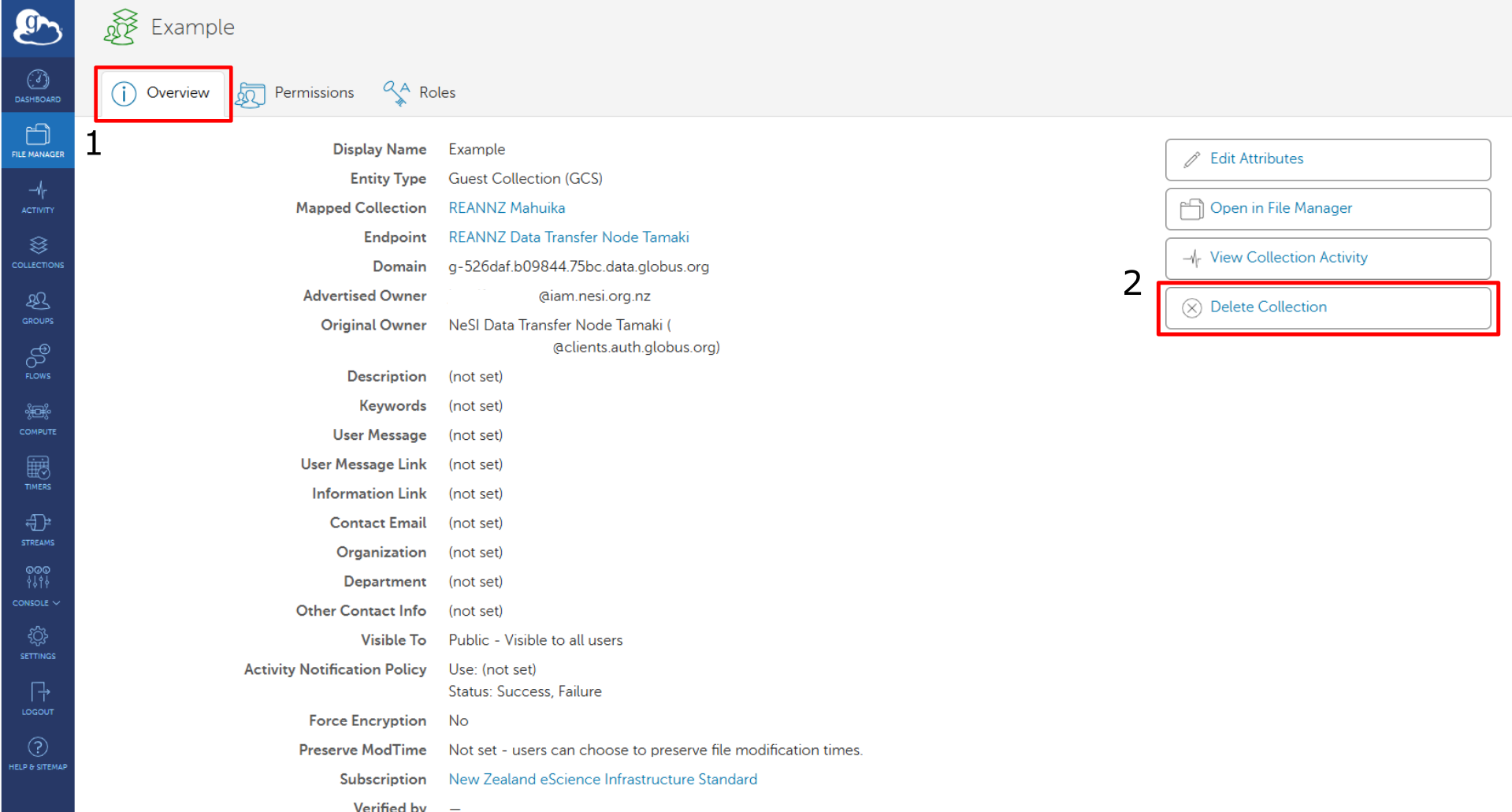This screenshot has width=1512, height=812.
Task: Click the Guest Collection (GCS) value
Action: point(526,179)
